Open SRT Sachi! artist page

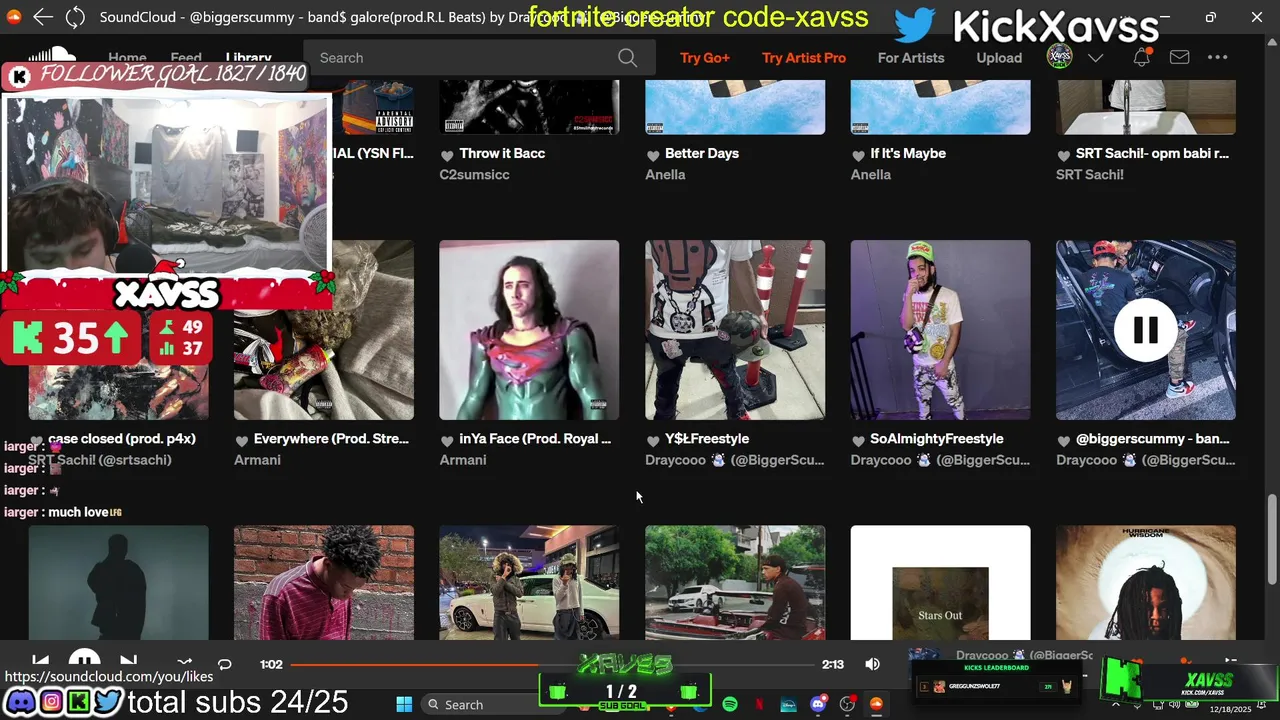click(1090, 174)
